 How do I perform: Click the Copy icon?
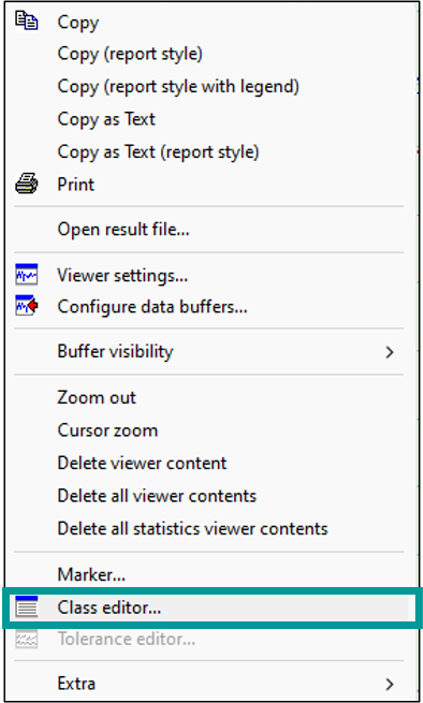(x=26, y=21)
